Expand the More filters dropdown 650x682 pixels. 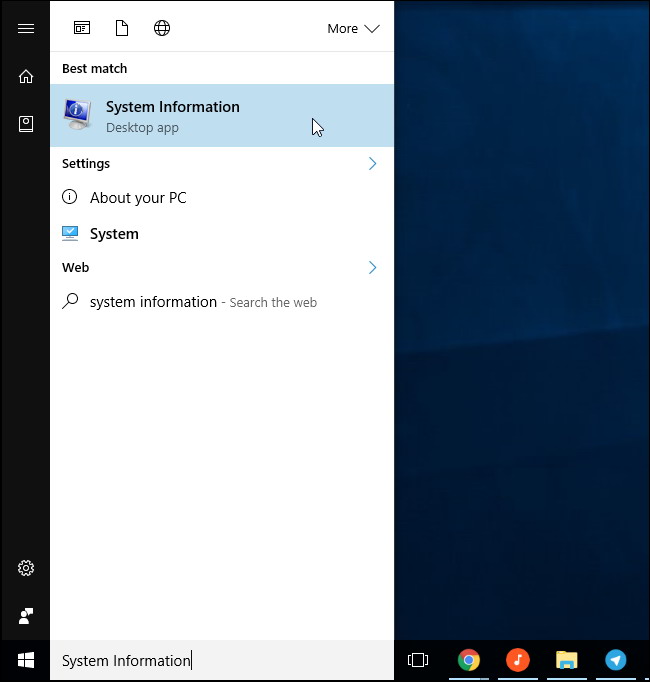point(353,28)
